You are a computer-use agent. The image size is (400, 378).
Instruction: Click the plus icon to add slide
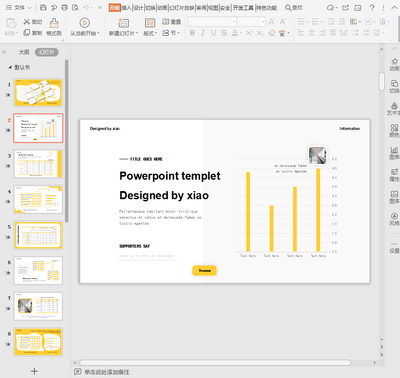click(34, 371)
